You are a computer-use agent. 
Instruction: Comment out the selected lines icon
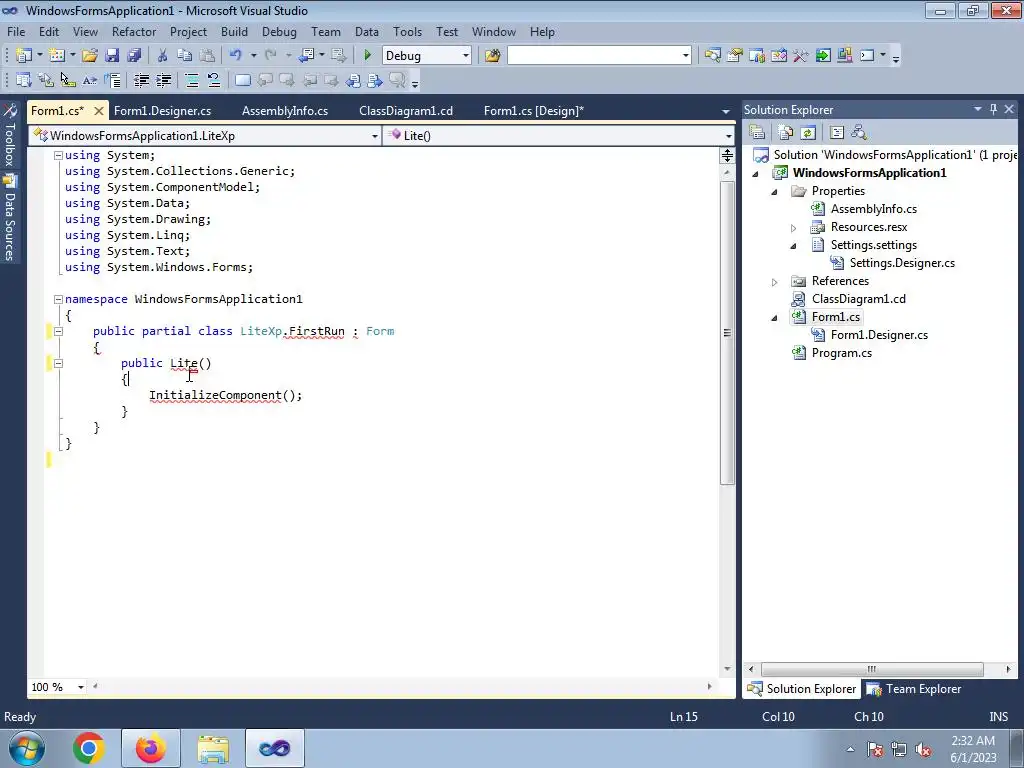192,80
